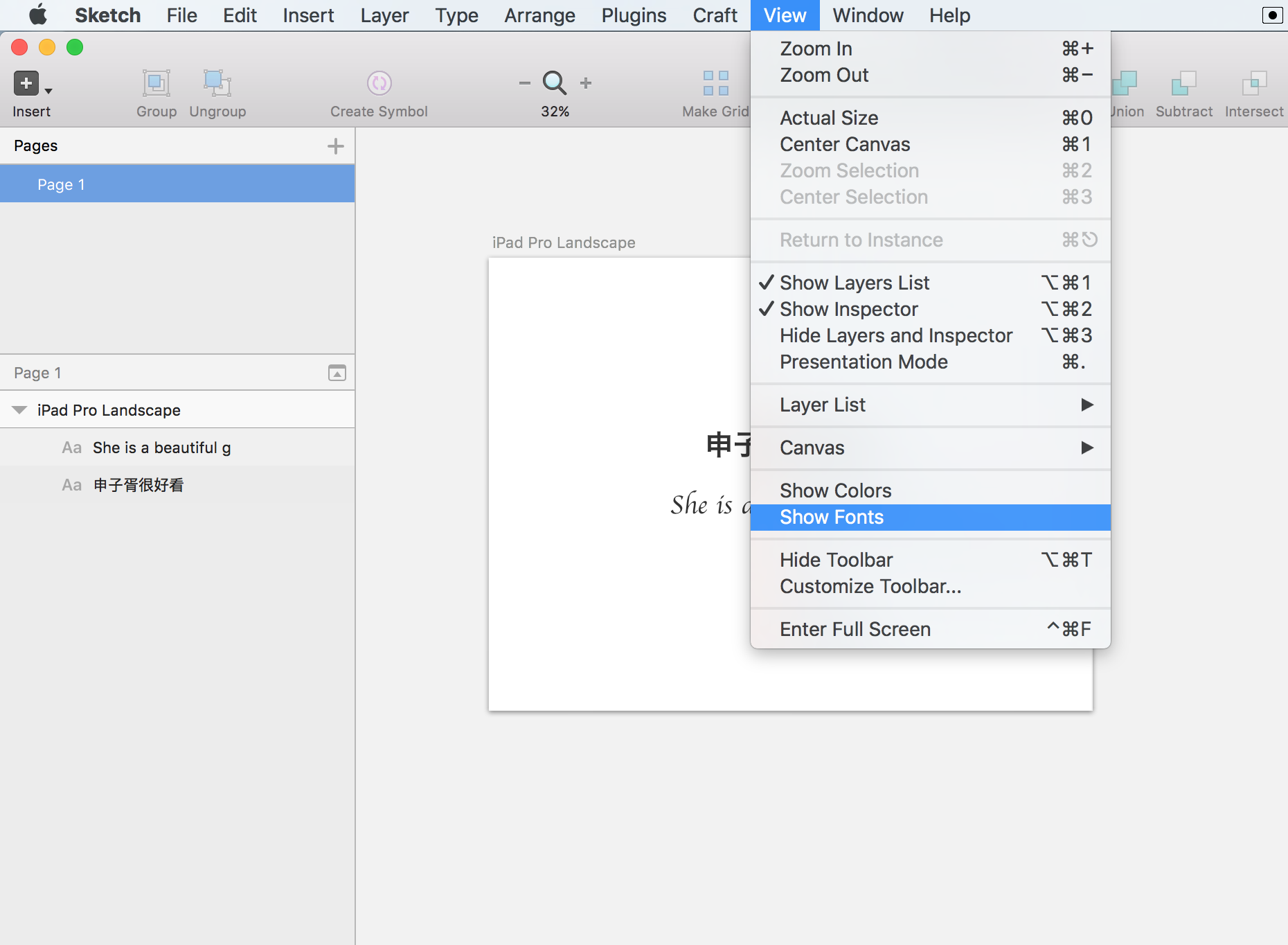The height and width of the screenshot is (945, 1288).
Task: Click the green full screen window button
Action: click(x=75, y=47)
